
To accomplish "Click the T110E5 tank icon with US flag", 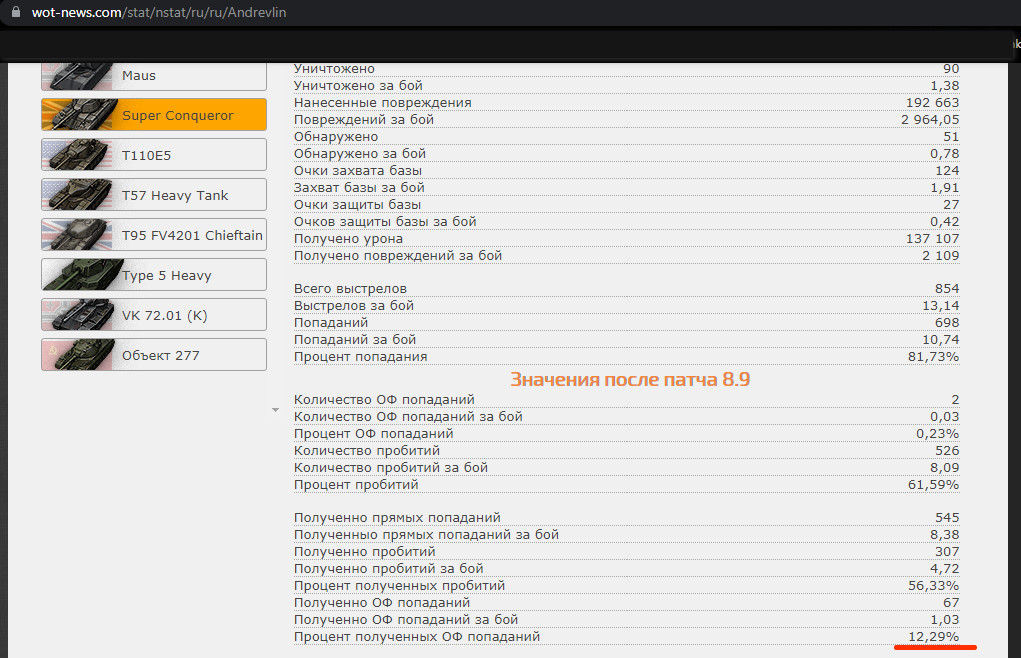I will pyautogui.click(x=80, y=155).
